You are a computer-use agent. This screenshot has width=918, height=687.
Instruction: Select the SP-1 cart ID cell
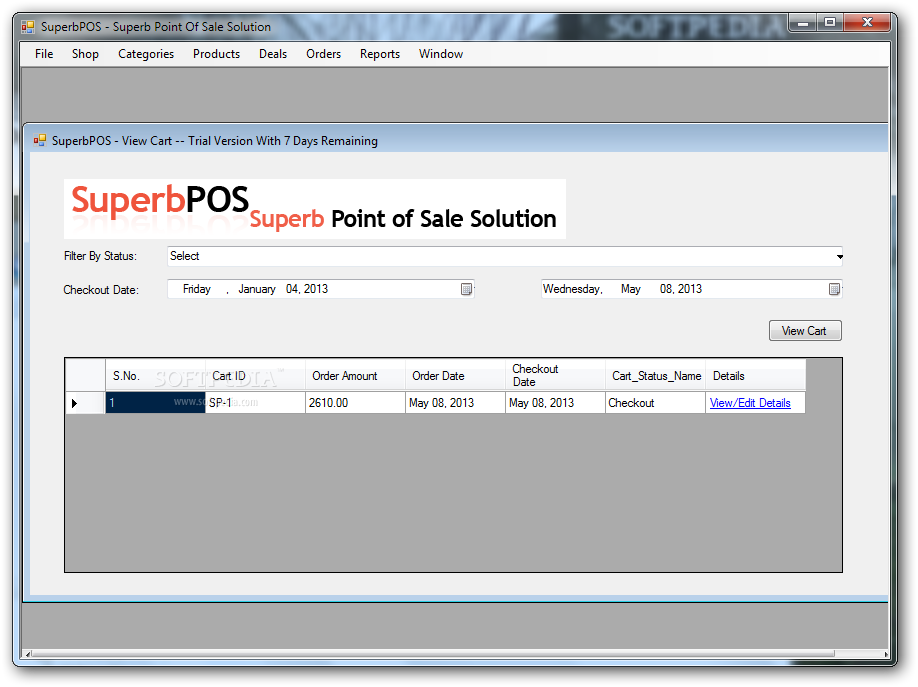tap(255, 403)
